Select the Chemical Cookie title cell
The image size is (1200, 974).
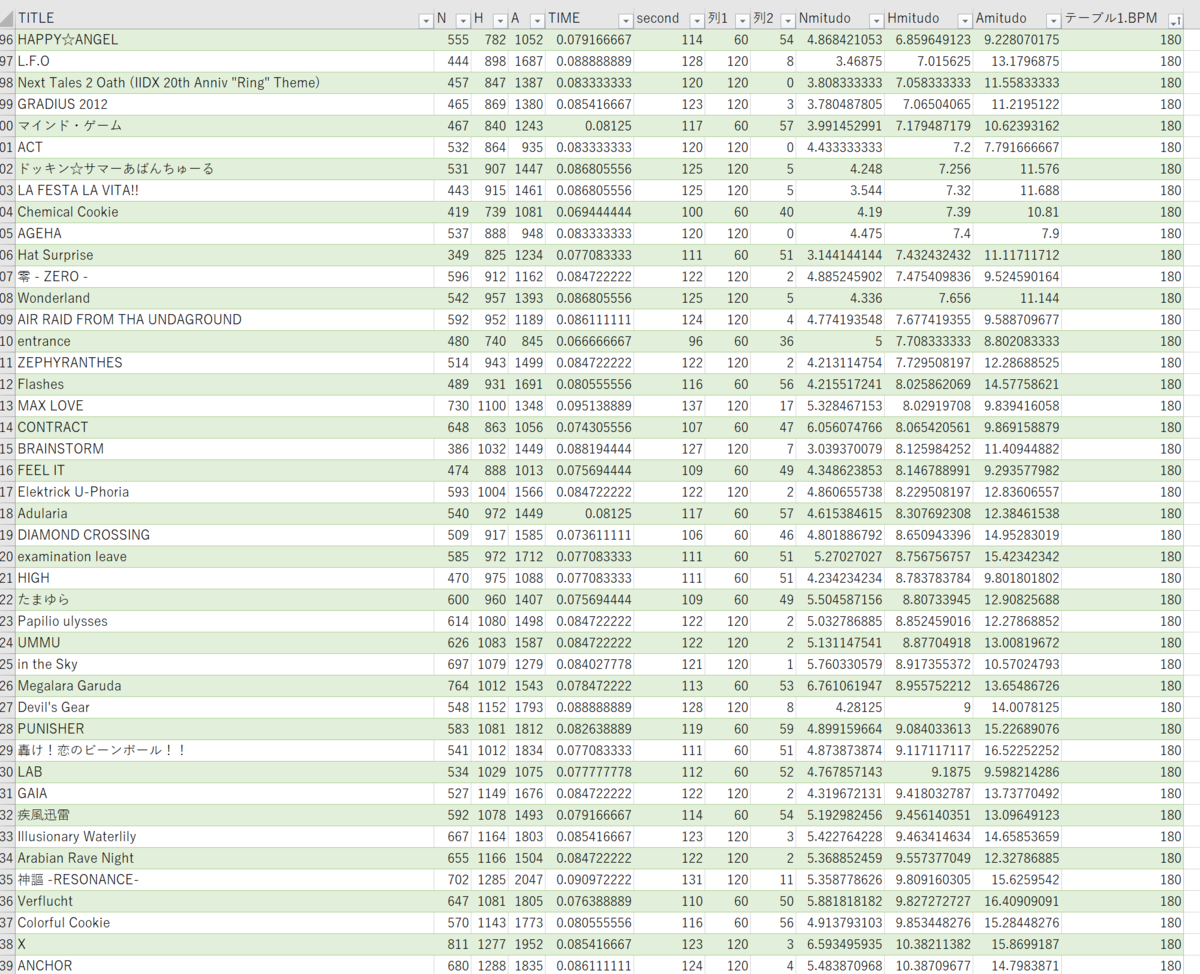(x=224, y=212)
